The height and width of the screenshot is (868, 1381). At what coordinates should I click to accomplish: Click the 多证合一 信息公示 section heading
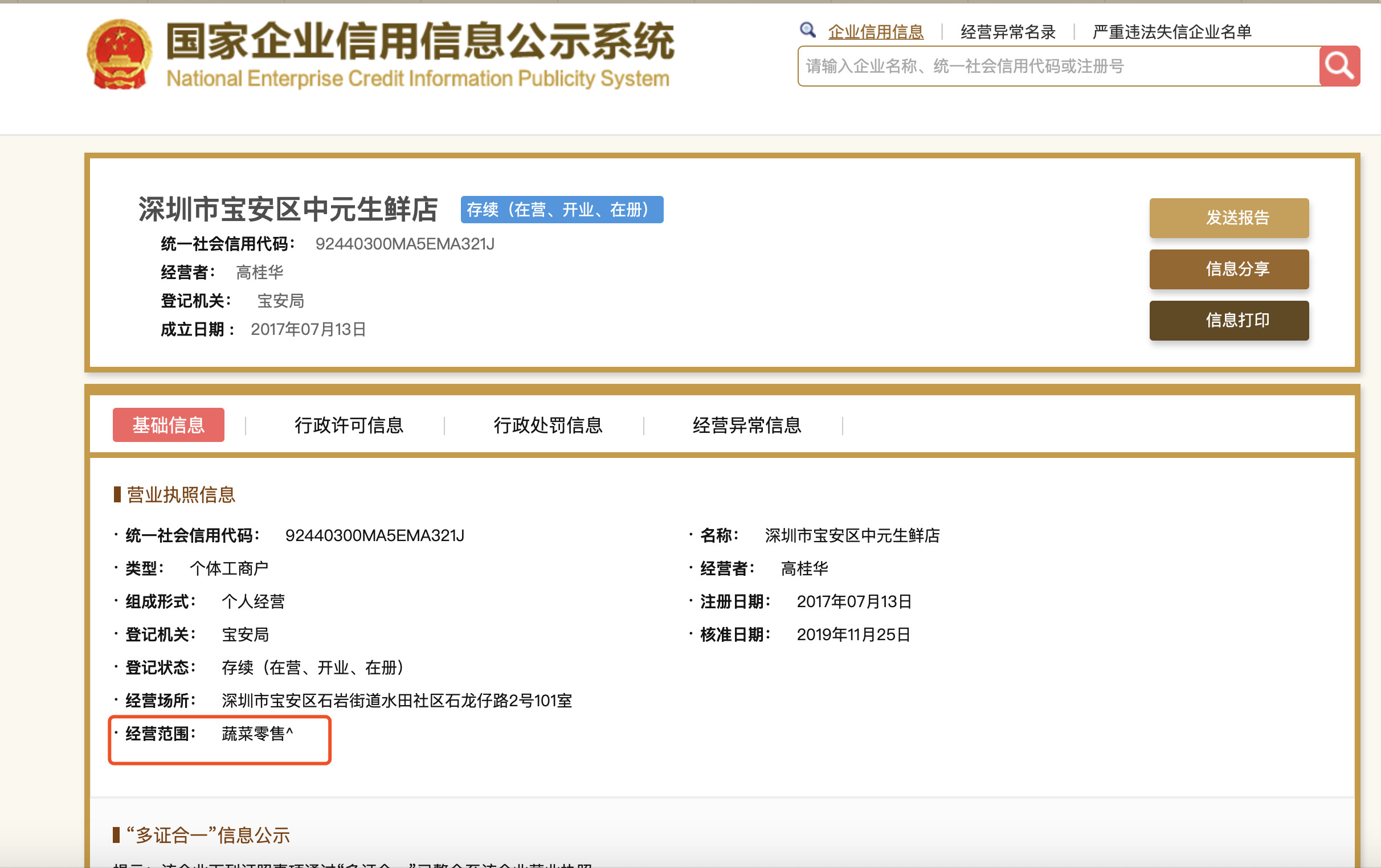[x=207, y=835]
